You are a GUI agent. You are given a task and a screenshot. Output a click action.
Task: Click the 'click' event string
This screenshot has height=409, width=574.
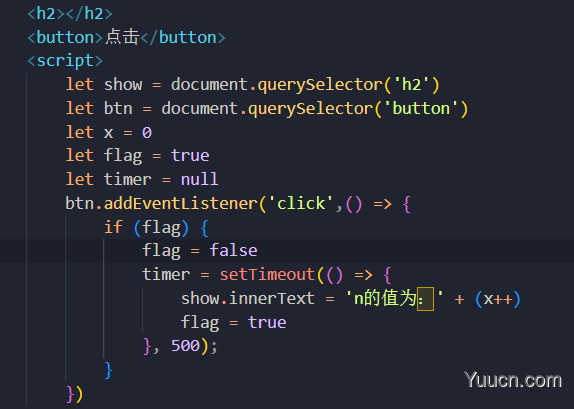[301, 204]
